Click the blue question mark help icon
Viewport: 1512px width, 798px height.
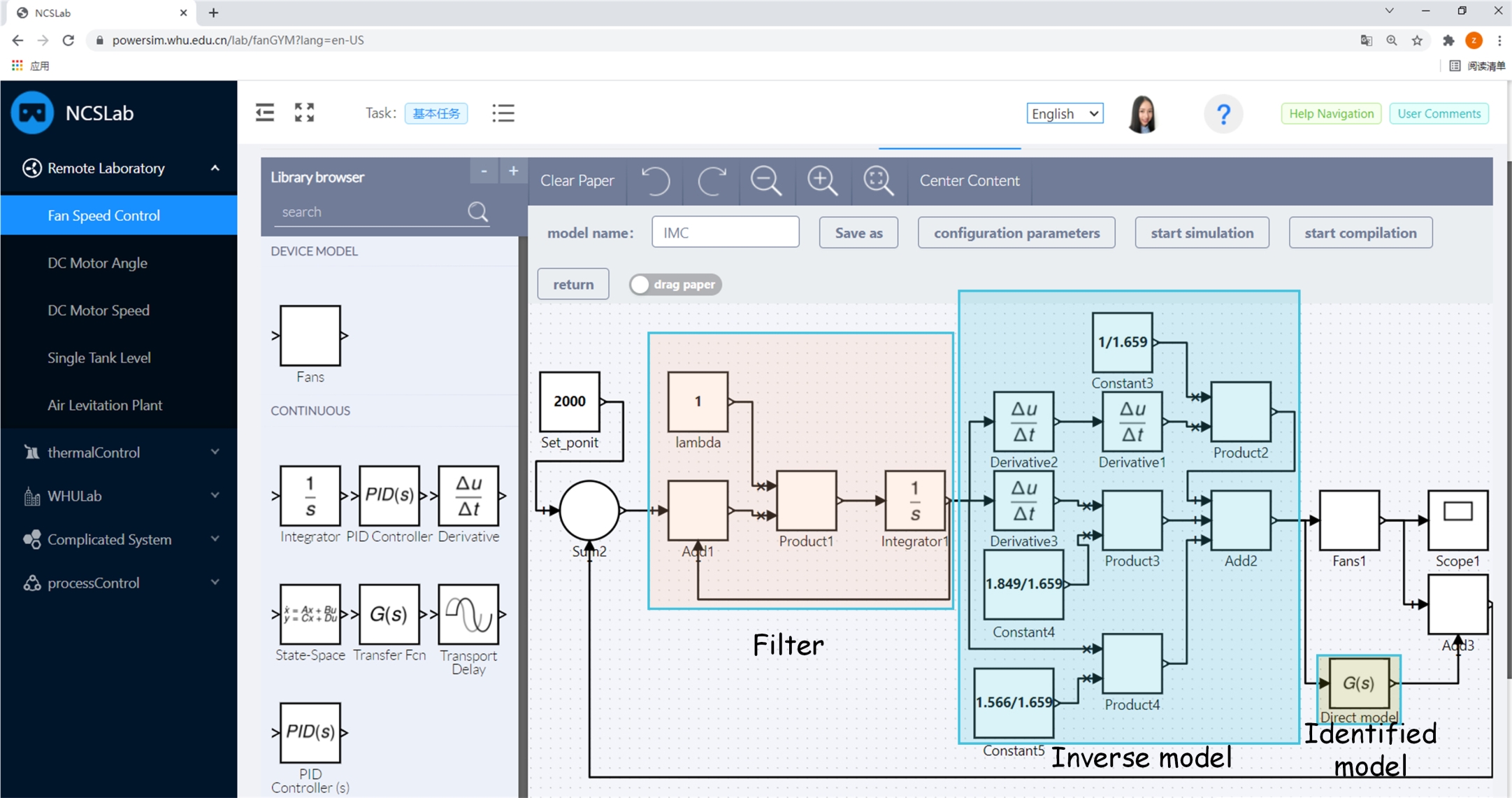point(1223,114)
